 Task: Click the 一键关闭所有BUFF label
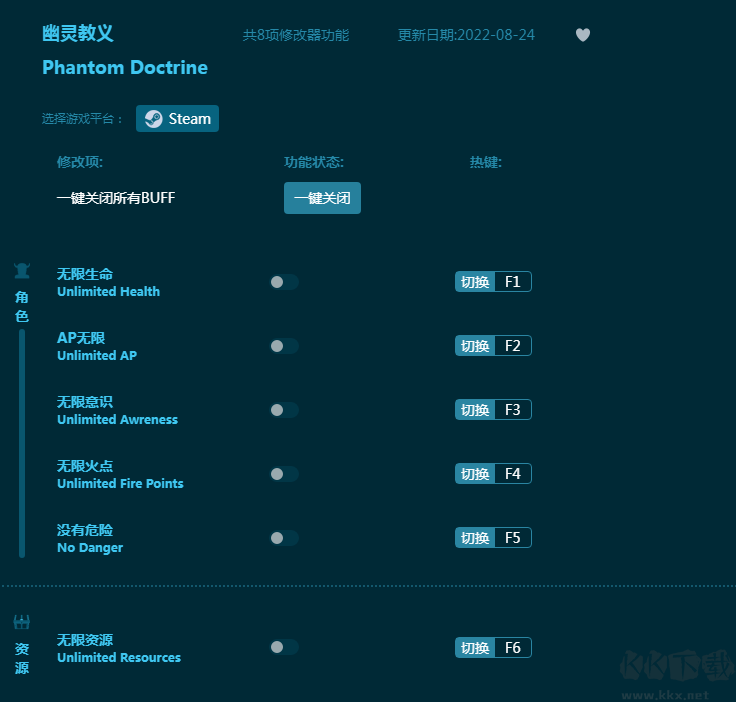click(x=116, y=198)
